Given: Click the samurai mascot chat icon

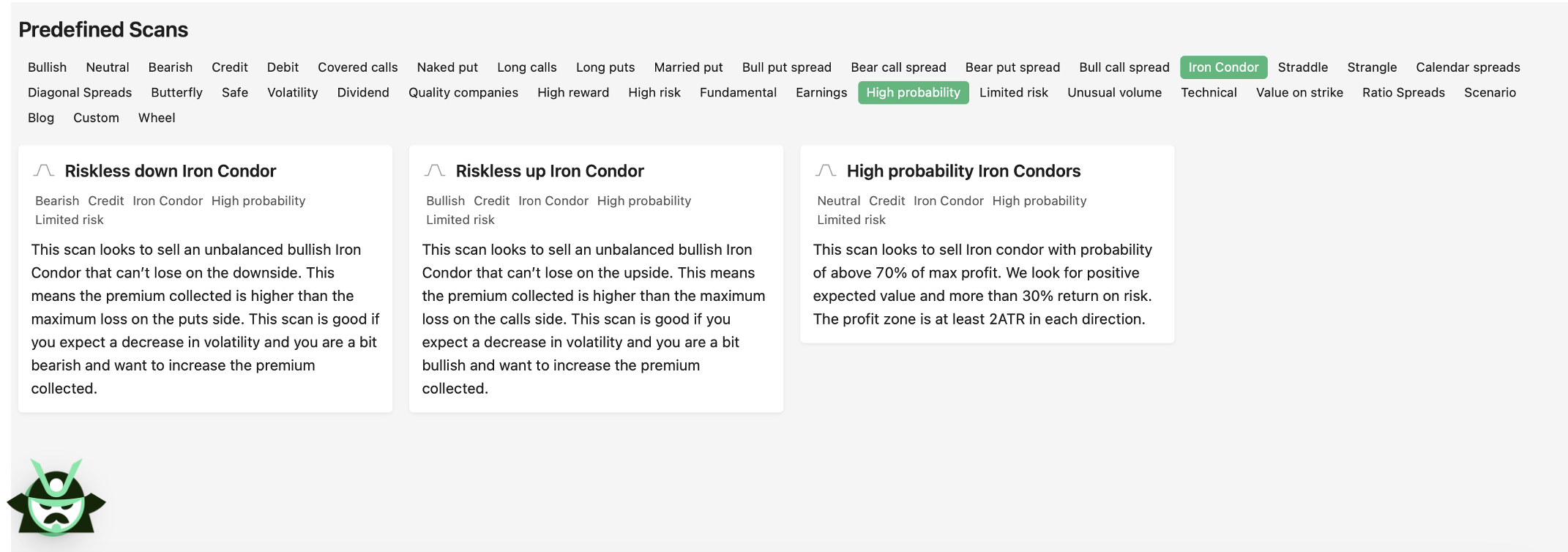Looking at the screenshot, I should point(56,499).
